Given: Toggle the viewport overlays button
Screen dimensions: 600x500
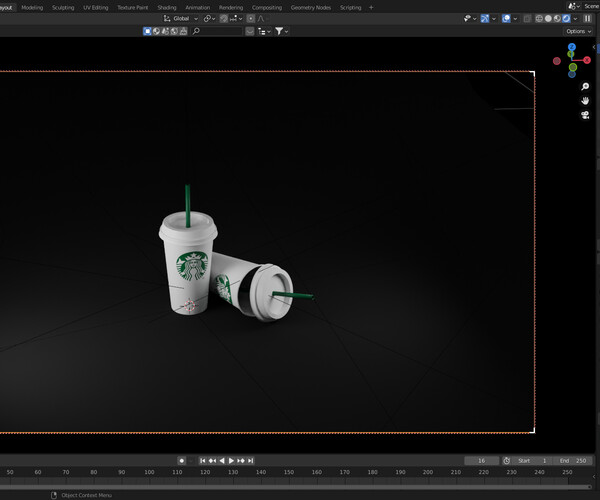Looking at the screenshot, I should 506,18.
